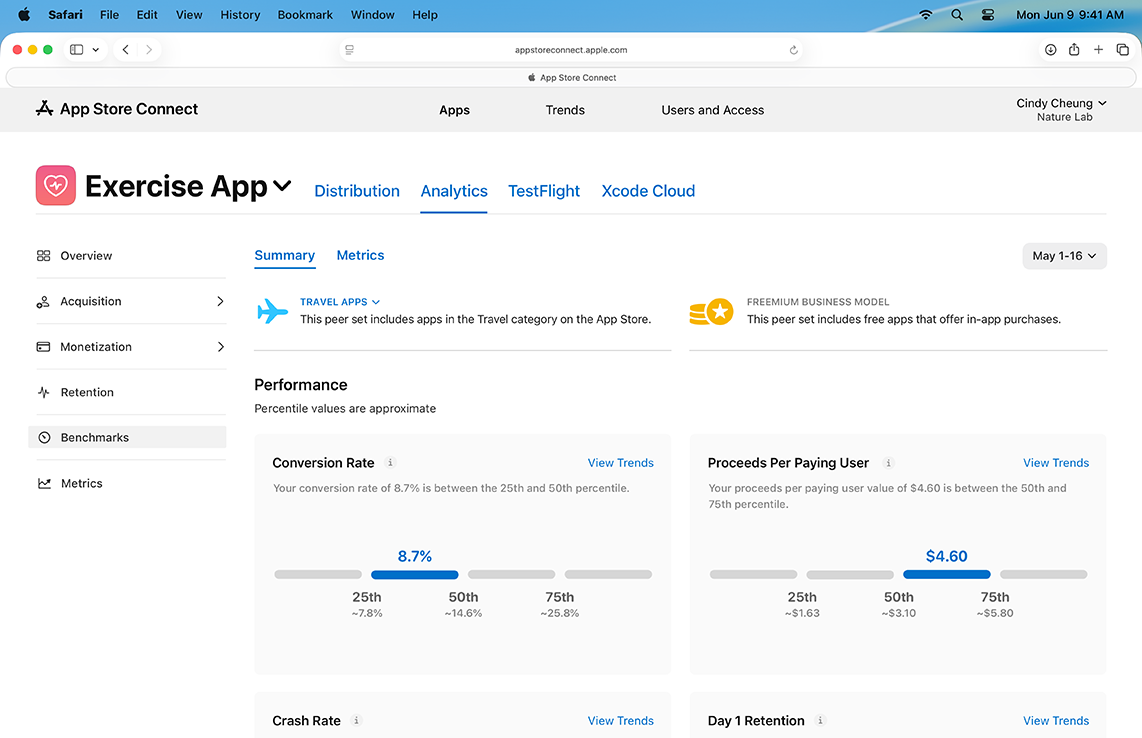Switch to the Summary tab
The height and width of the screenshot is (738, 1142).
point(284,255)
